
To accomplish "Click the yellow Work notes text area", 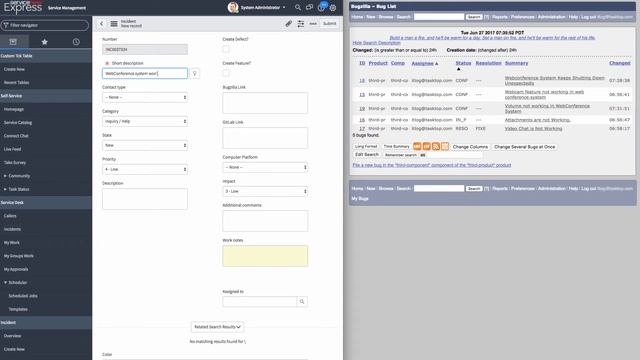I will click(265, 256).
